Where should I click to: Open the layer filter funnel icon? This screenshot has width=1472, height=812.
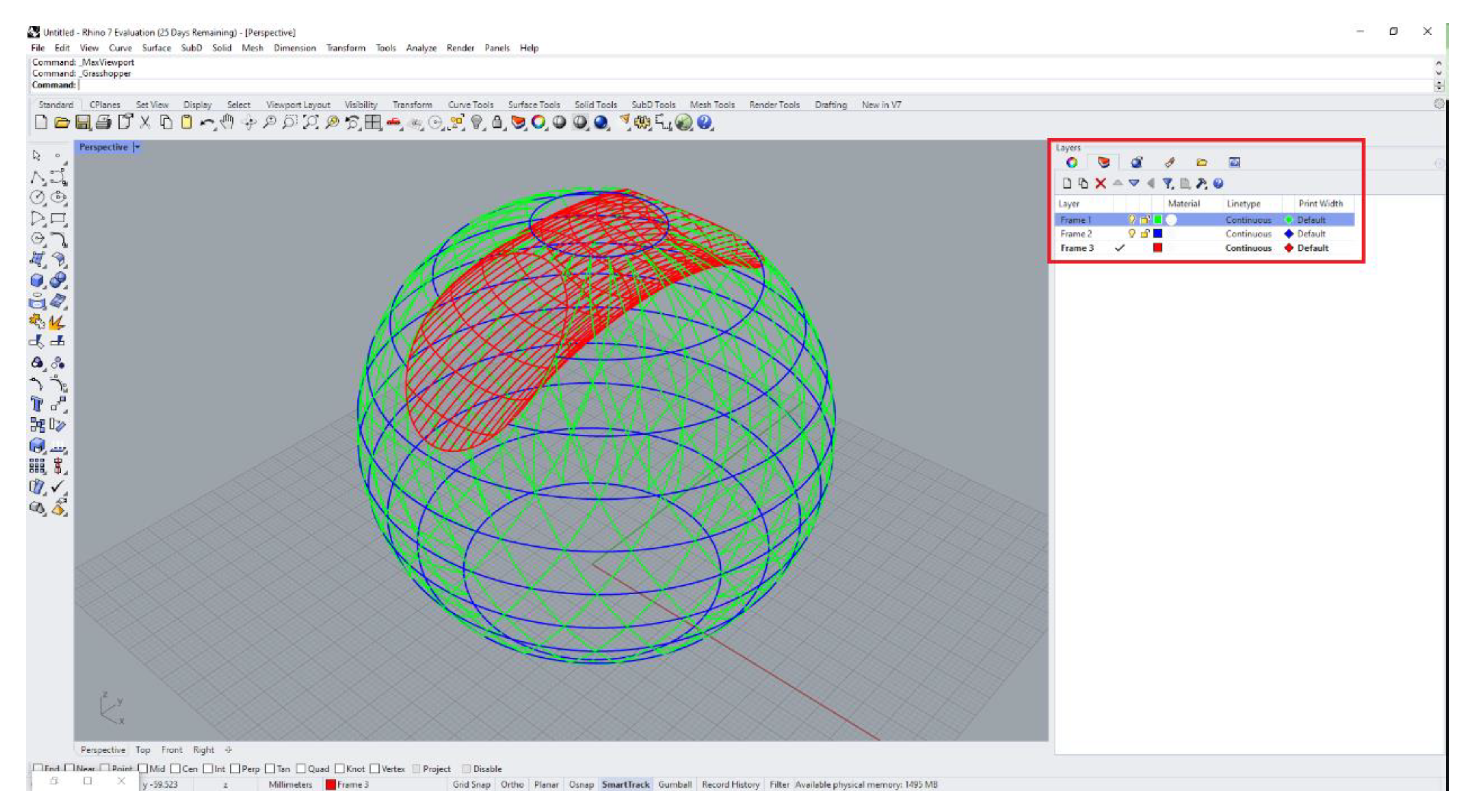point(1167,183)
